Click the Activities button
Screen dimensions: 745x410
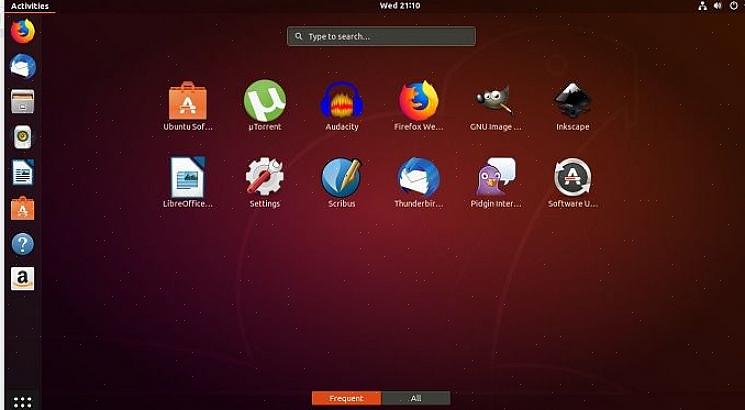click(x=29, y=6)
